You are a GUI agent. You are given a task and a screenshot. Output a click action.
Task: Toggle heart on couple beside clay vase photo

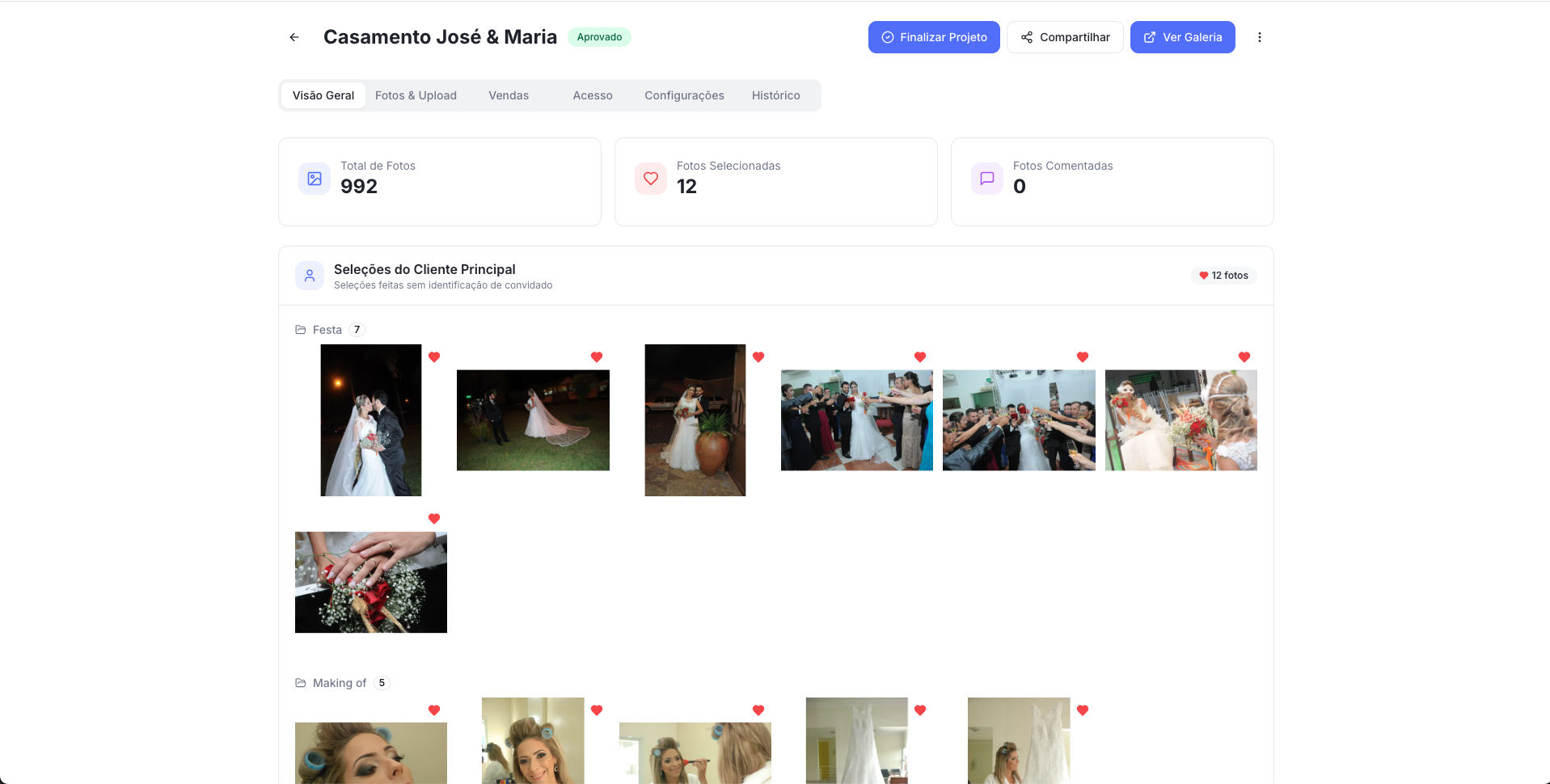point(758,357)
